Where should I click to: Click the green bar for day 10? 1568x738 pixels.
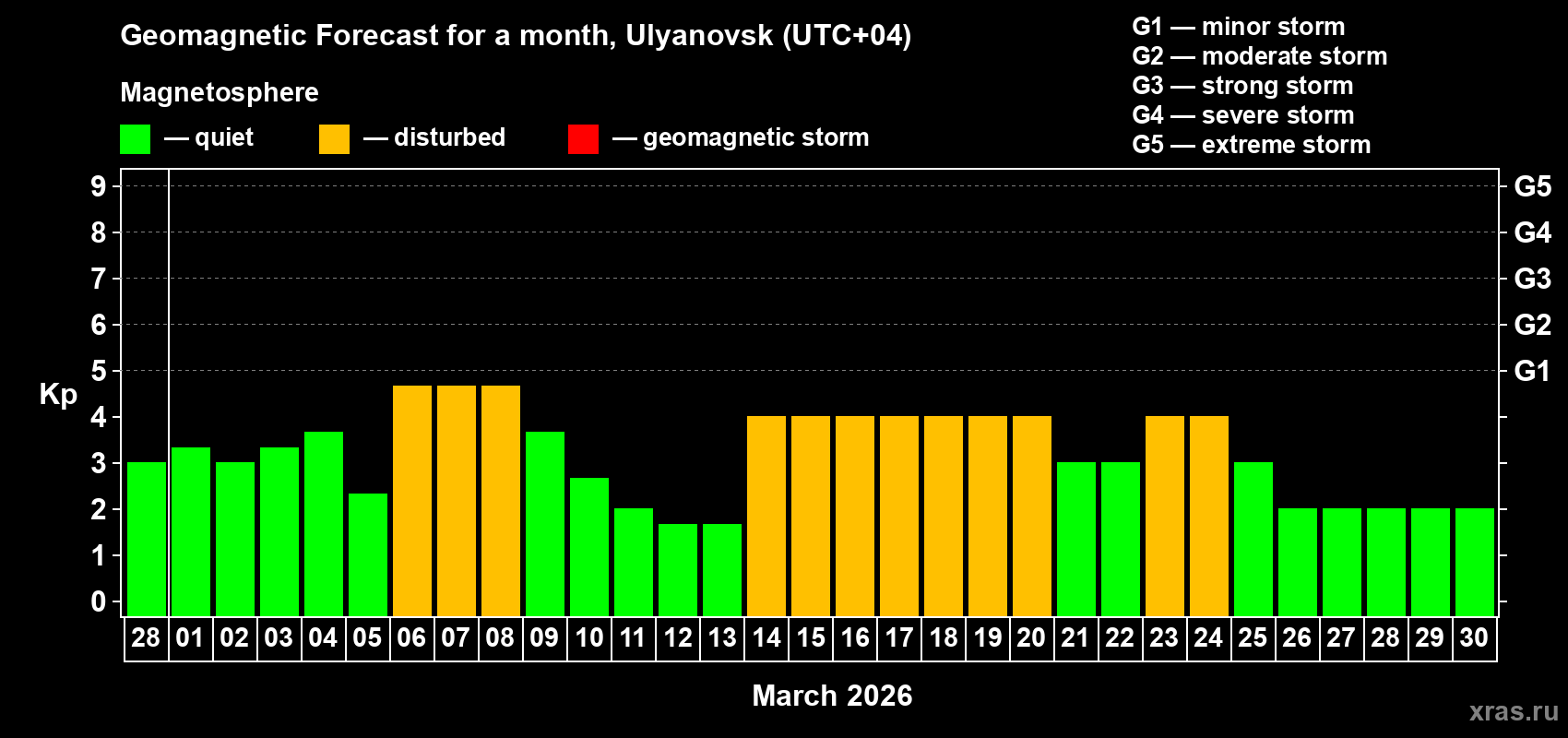[x=589, y=547]
